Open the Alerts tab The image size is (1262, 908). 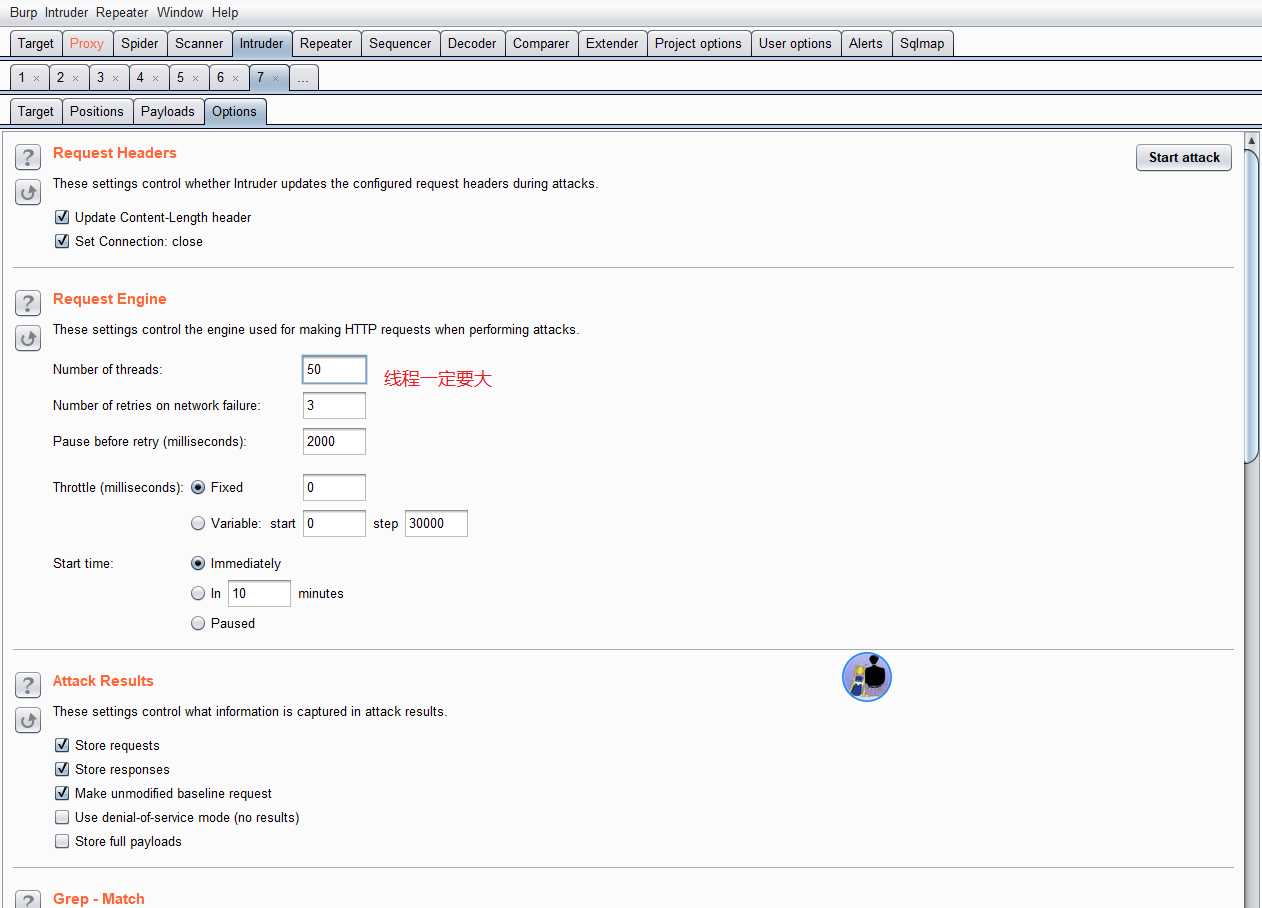(x=866, y=43)
